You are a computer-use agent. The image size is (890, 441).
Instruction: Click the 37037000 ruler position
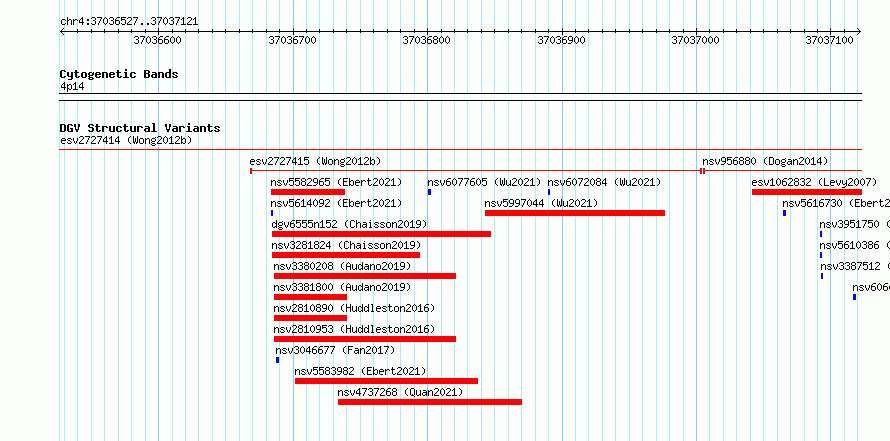696,40
